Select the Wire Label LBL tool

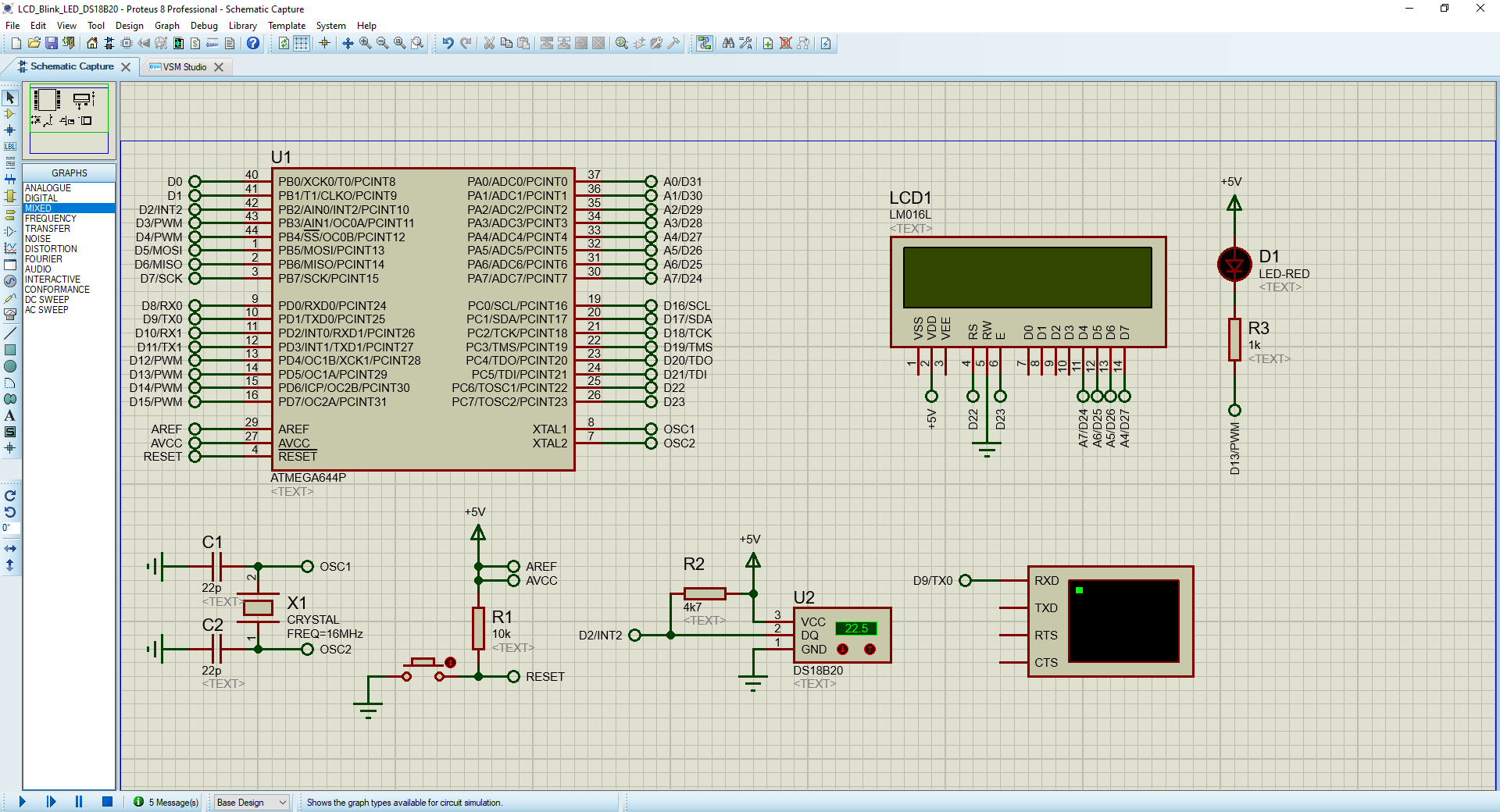tap(10, 147)
